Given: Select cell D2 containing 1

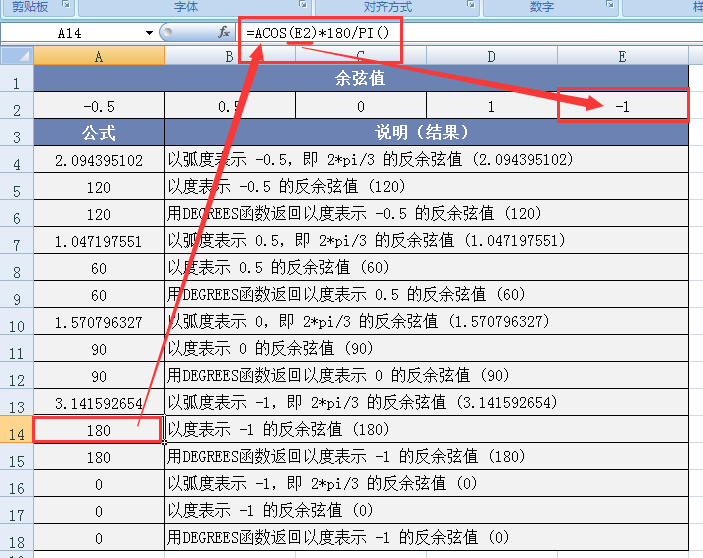Looking at the screenshot, I should point(492,106).
